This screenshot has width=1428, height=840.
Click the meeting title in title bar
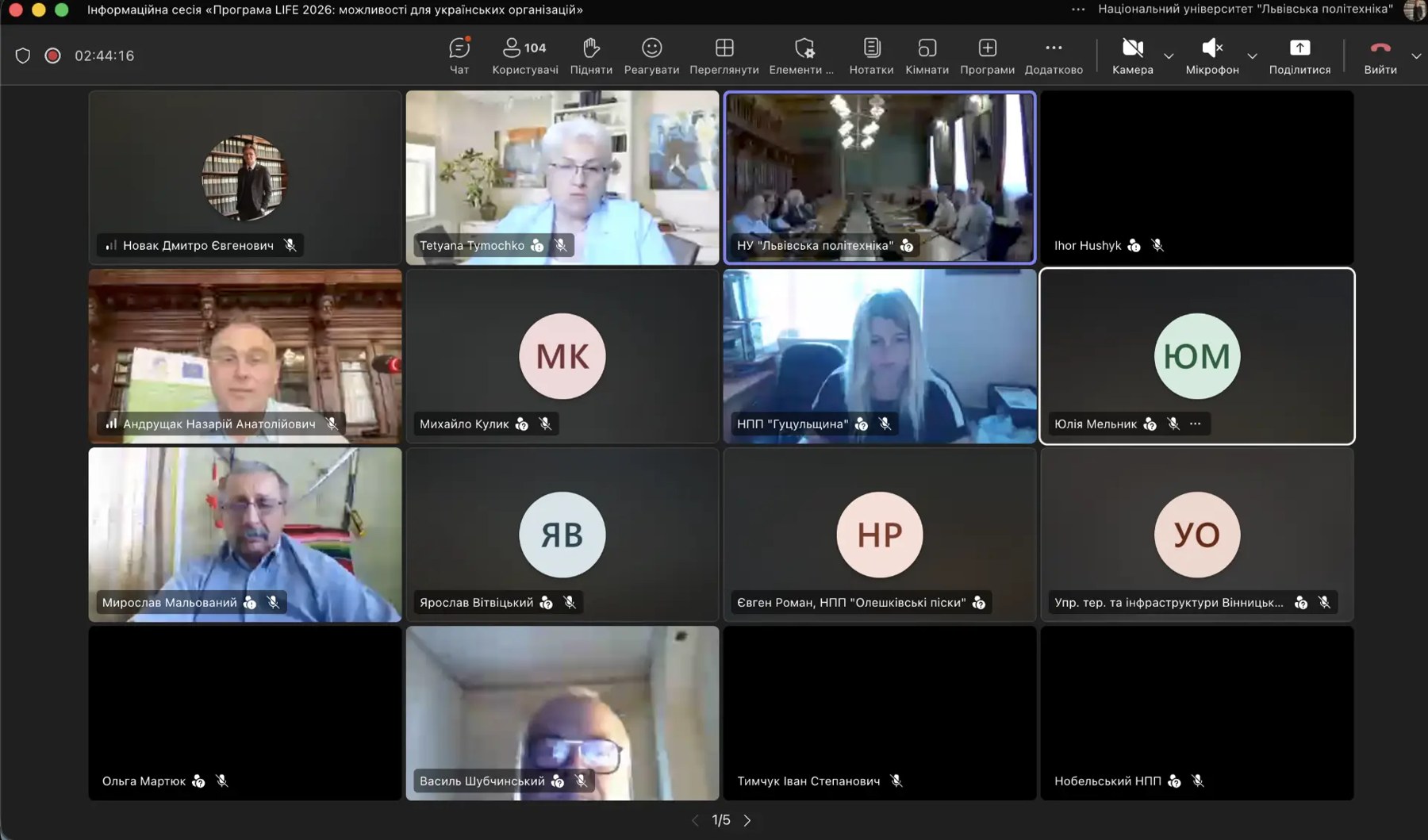coord(335,10)
